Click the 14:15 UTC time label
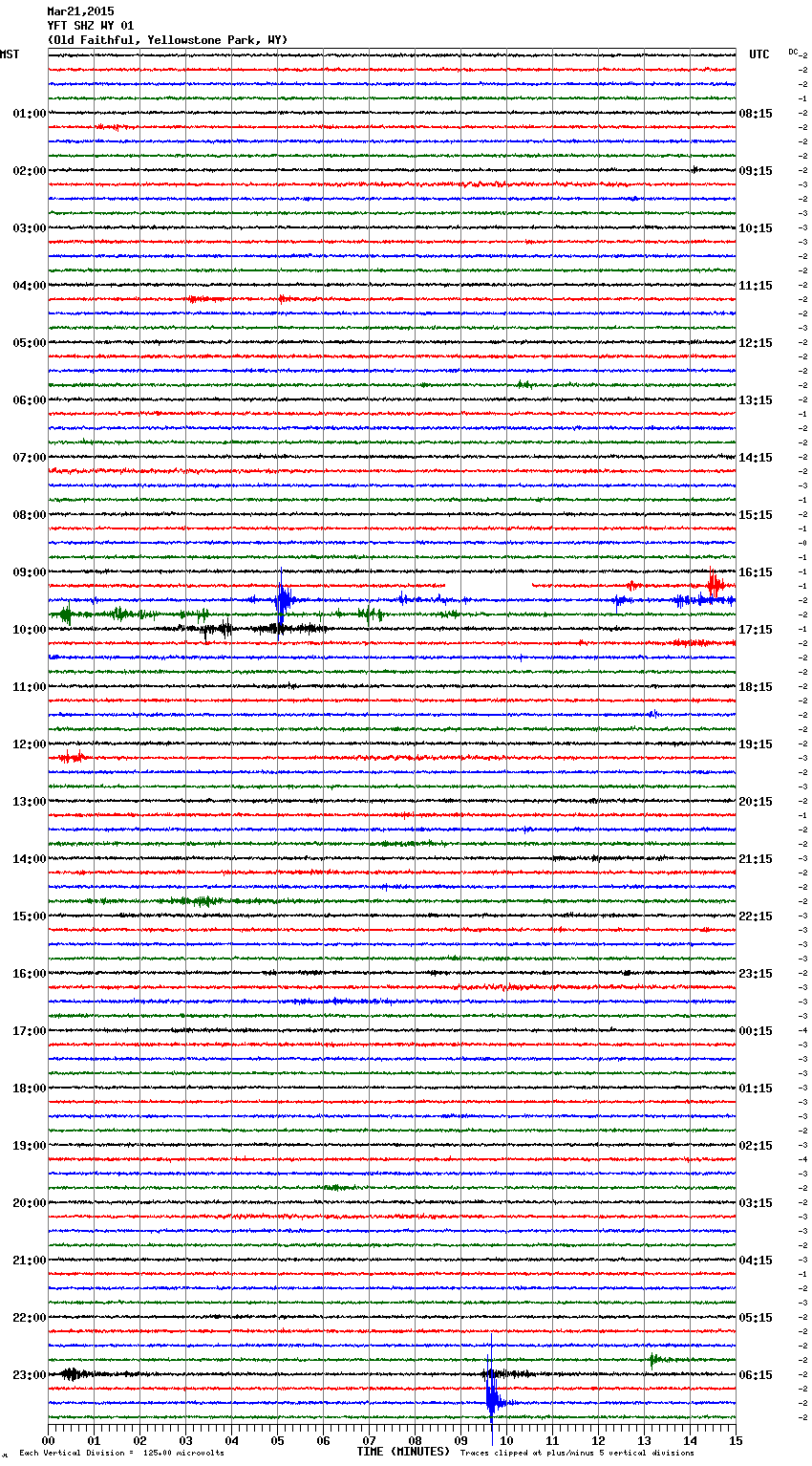 (756, 458)
